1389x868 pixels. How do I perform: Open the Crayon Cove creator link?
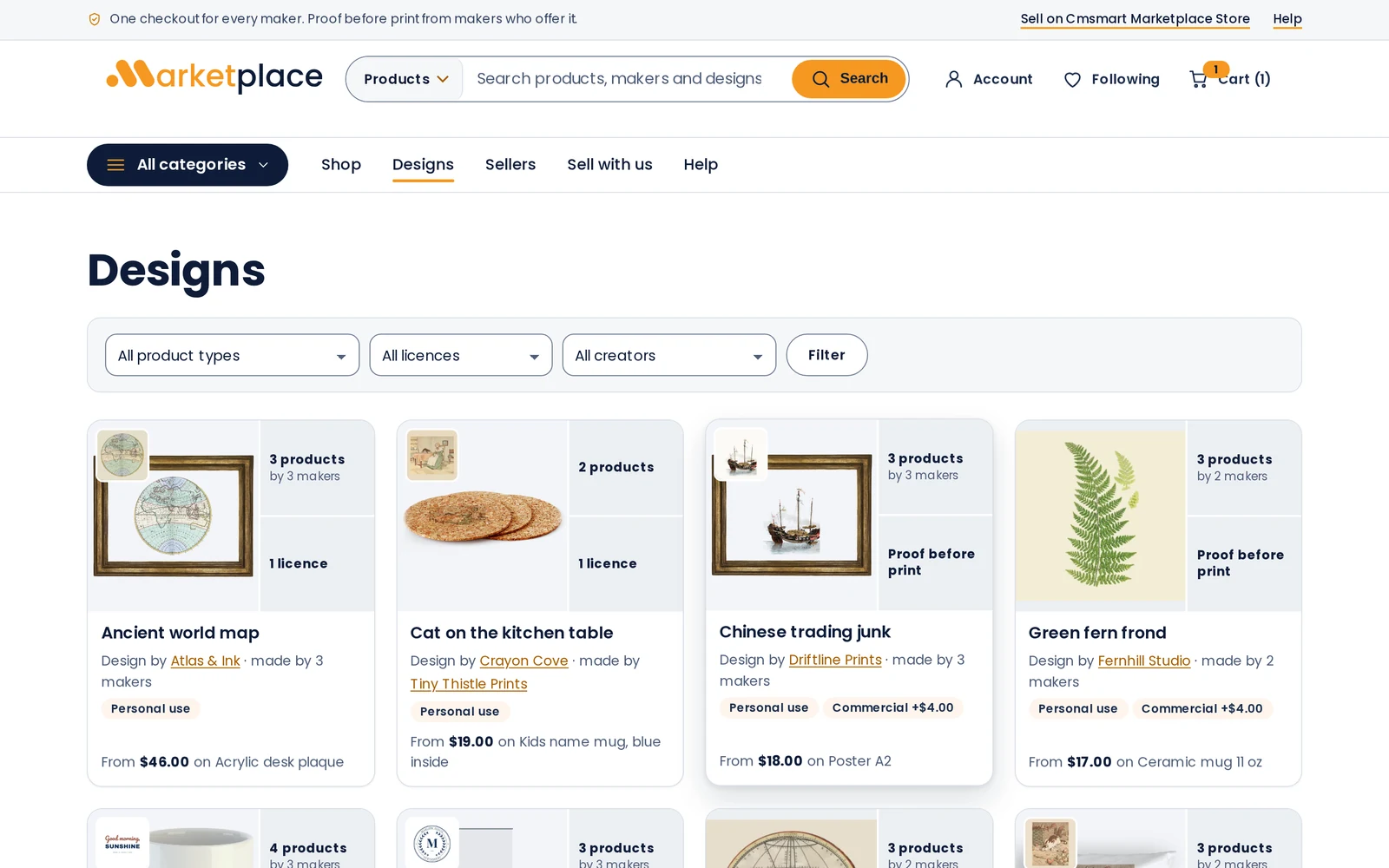523,661
